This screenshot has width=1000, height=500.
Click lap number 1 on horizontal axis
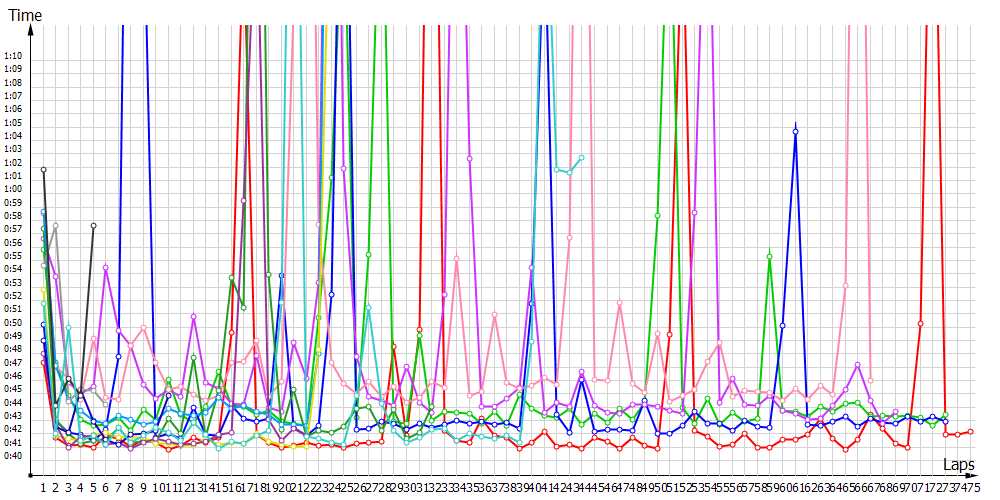coord(44,487)
